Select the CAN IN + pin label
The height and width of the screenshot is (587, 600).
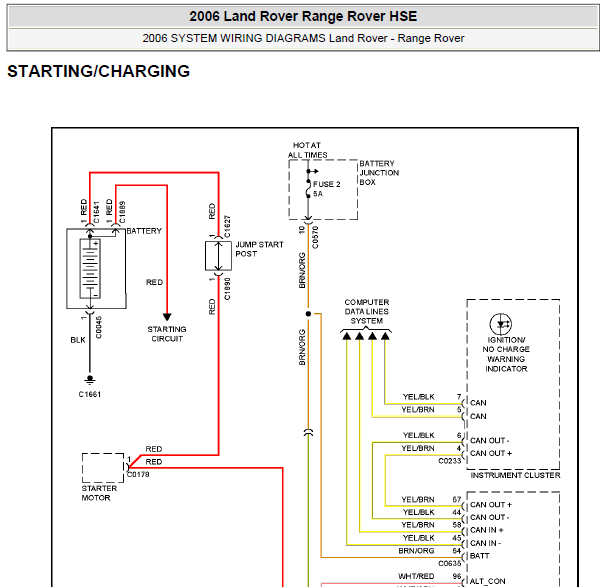tap(486, 530)
